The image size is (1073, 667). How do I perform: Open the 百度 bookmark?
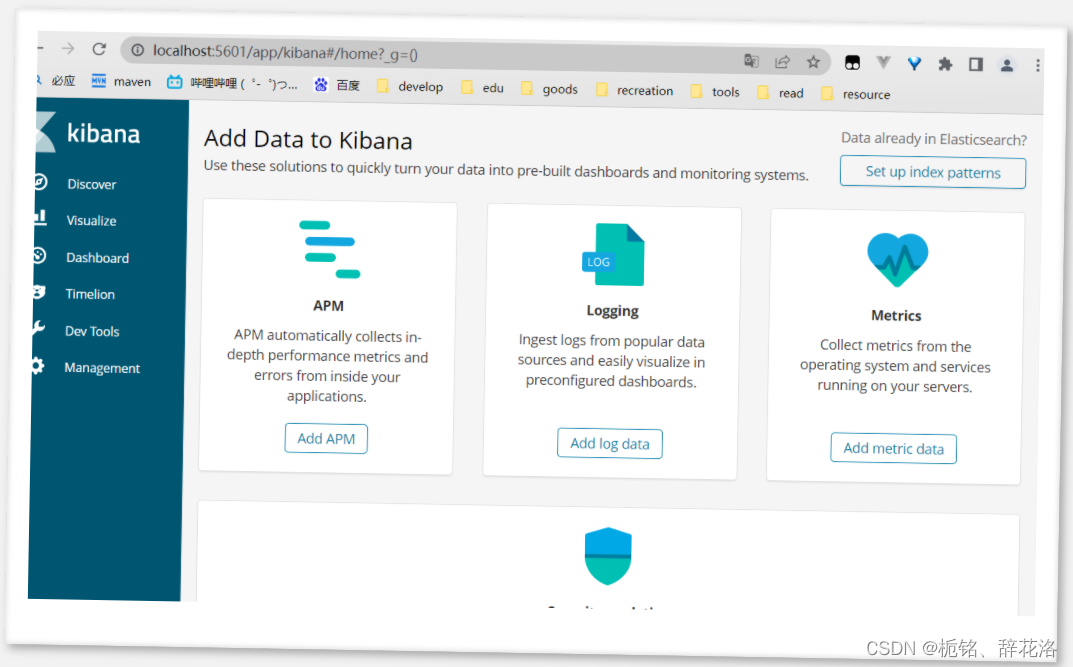pyautogui.click(x=337, y=85)
